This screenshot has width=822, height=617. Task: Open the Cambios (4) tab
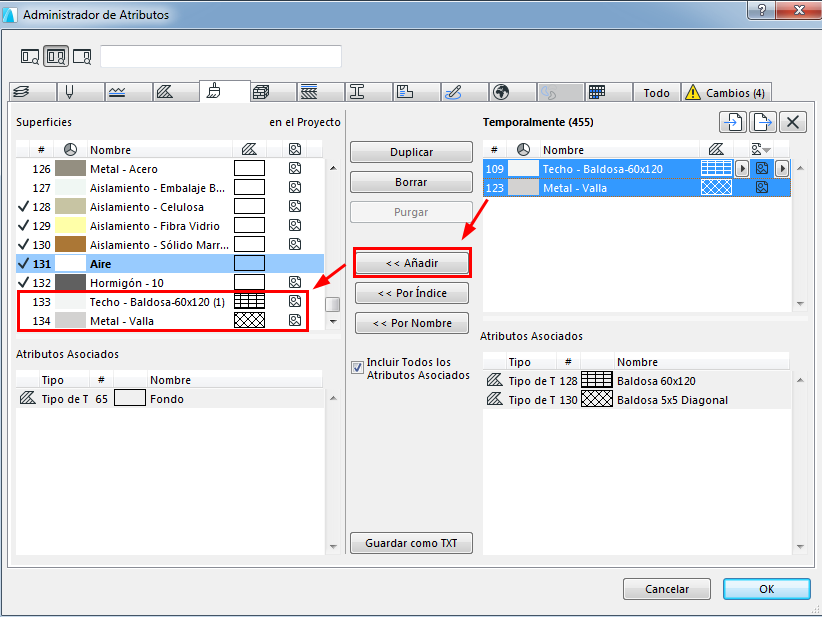[x=726, y=93]
